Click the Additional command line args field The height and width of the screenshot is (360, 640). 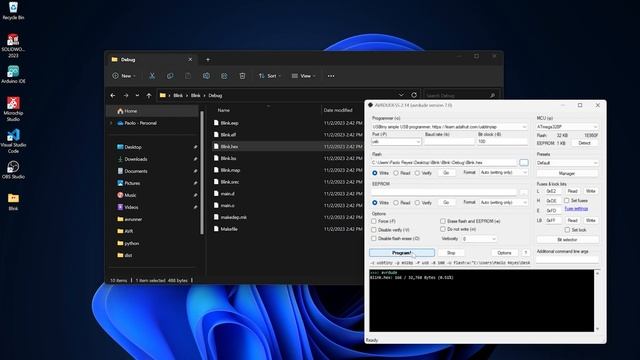point(567,259)
